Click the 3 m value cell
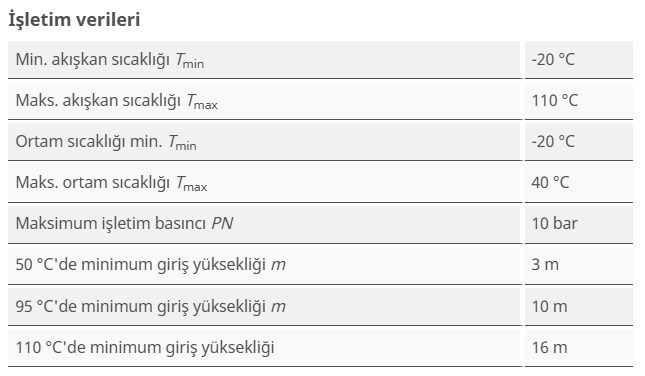The image size is (645, 376). pos(579,265)
